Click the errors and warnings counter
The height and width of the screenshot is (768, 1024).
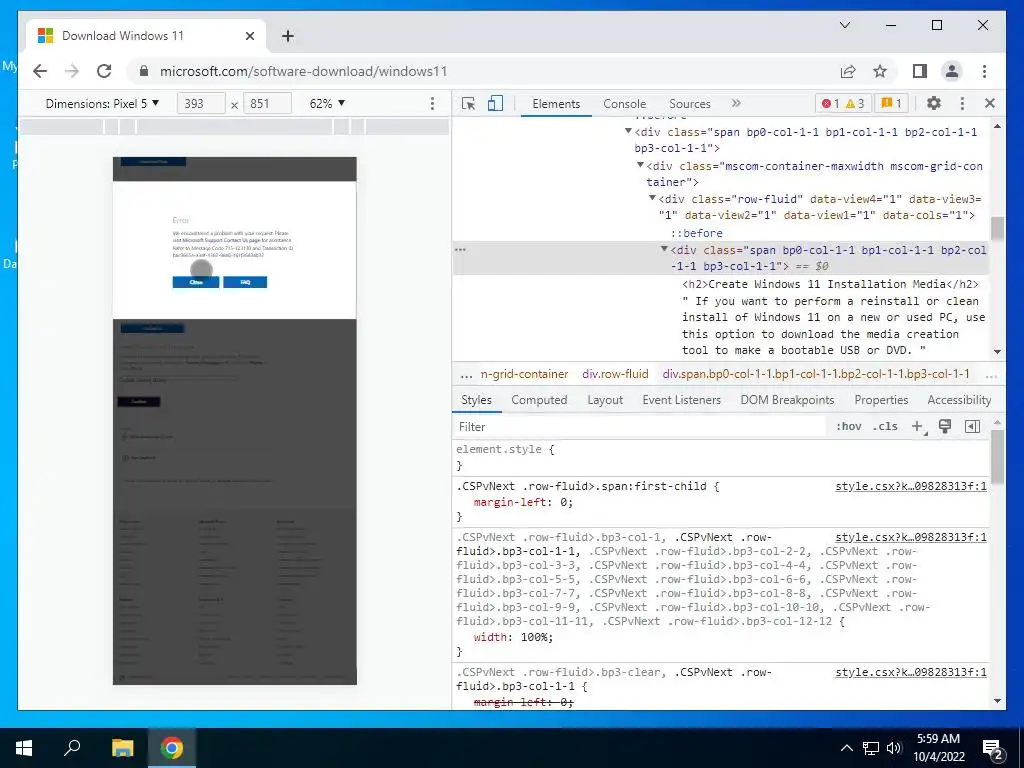point(842,103)
